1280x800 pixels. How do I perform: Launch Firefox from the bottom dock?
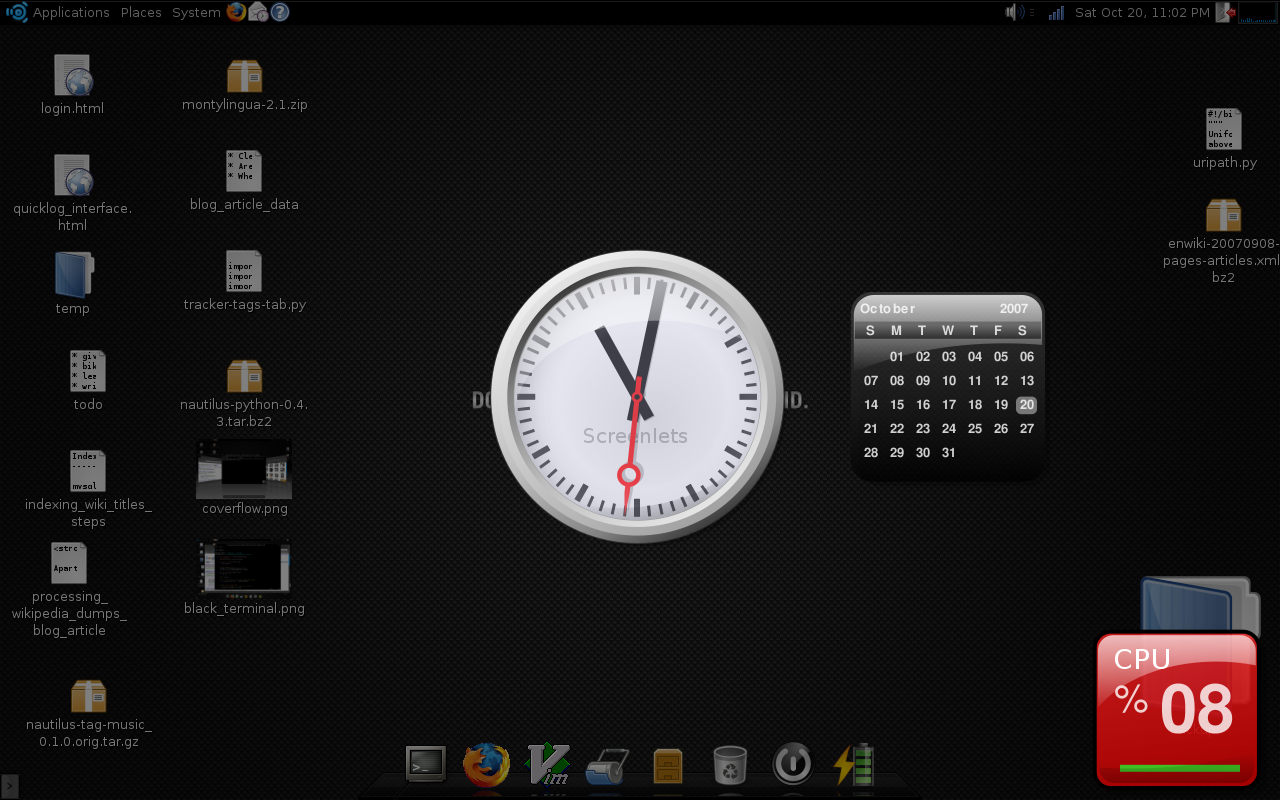point(486,765)
